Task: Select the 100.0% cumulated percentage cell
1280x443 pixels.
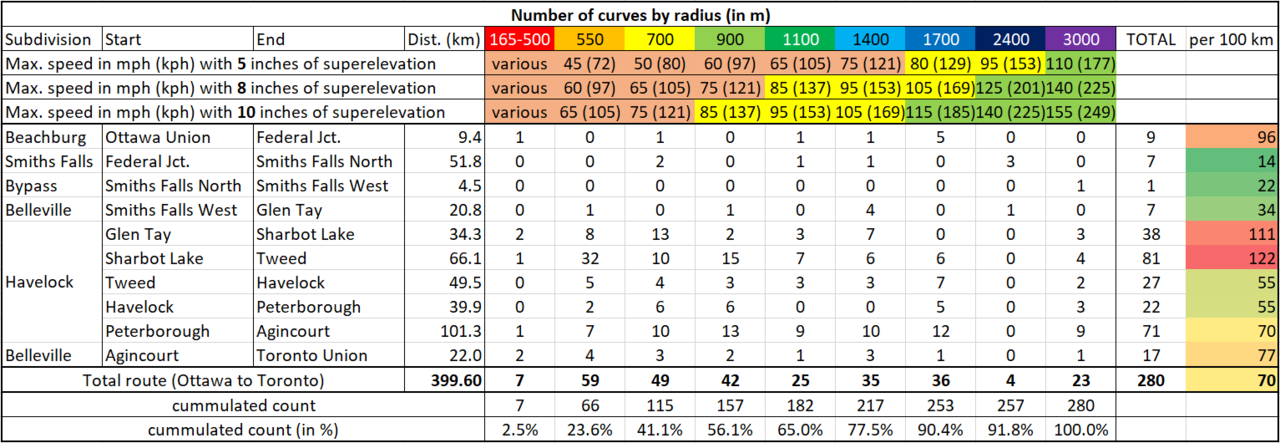Action: click(x=1081, y=430)
